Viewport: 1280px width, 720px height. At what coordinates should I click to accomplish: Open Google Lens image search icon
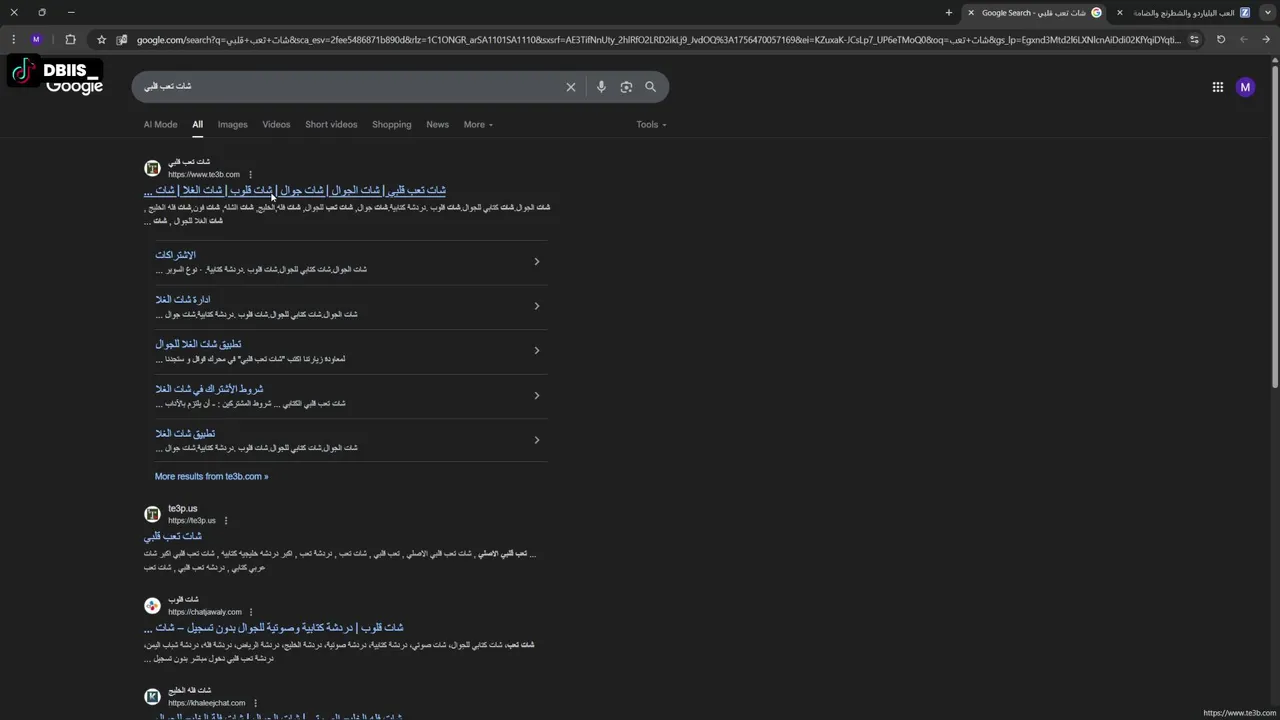[x=626, y=87]
